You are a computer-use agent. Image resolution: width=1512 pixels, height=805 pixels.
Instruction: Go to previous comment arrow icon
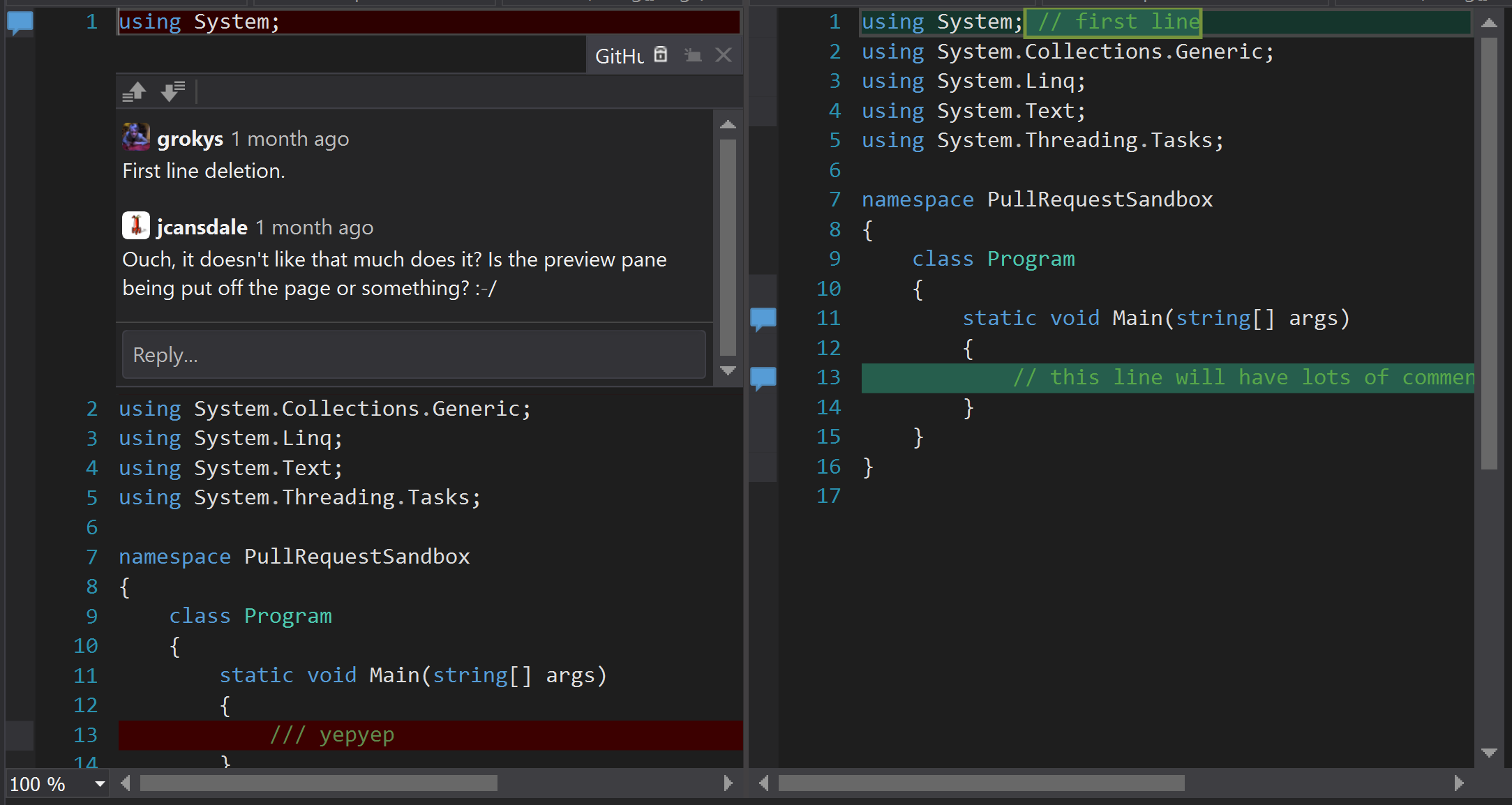point(134,91)
